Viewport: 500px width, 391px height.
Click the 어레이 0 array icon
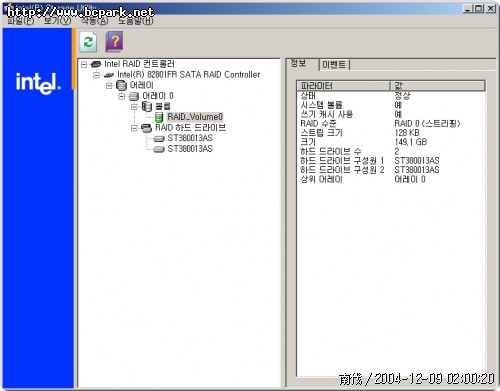tap(134, 96)
